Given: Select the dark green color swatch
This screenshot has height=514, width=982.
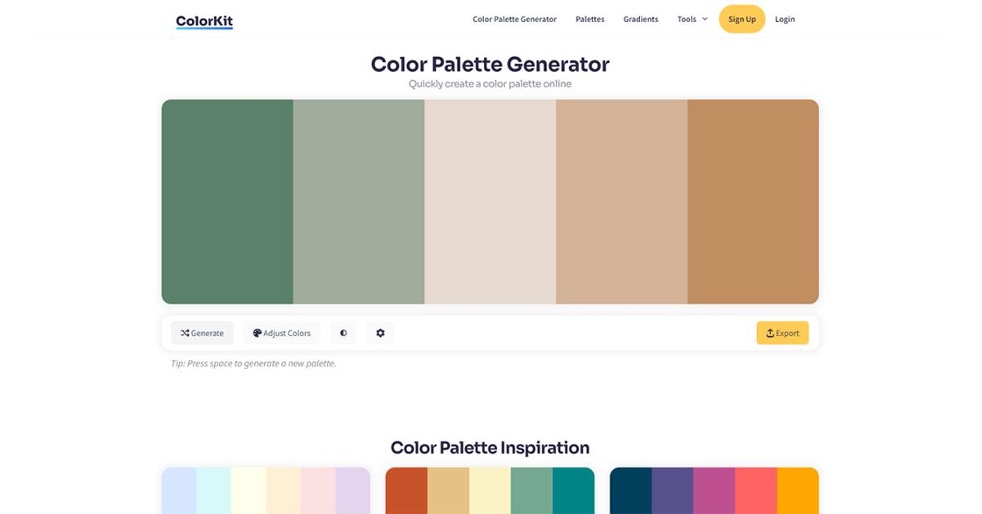Looking at the screenshot, I should pos(227,202).
